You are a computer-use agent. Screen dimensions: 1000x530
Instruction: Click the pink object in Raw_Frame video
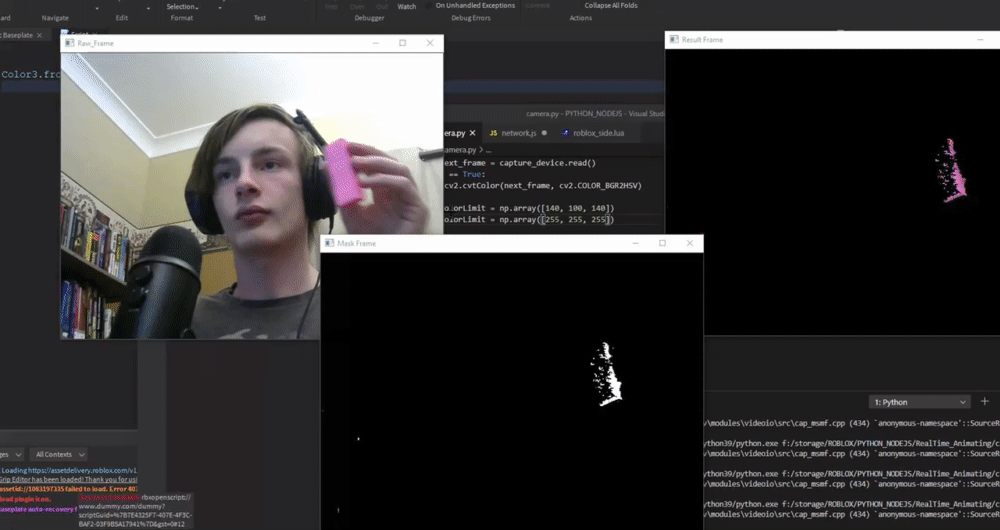point(346,172)
